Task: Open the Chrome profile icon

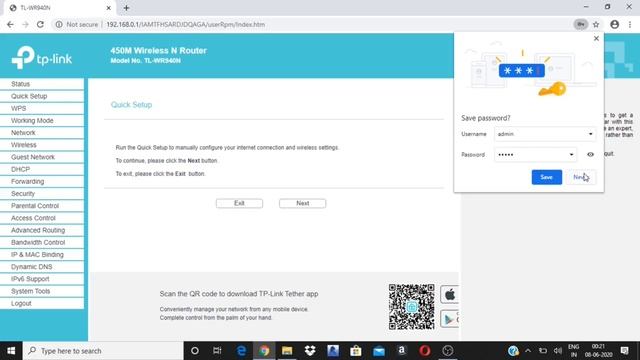Action: pos(614,24)
